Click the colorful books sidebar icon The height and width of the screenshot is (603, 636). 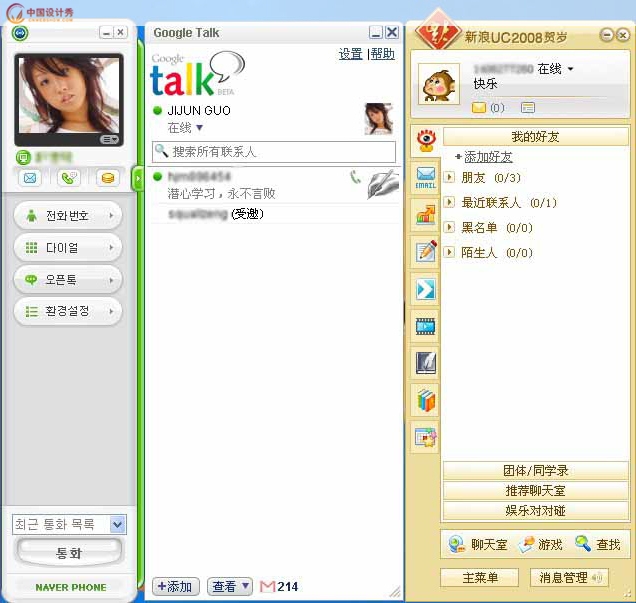pyautogui.click(x=425, y=400)
